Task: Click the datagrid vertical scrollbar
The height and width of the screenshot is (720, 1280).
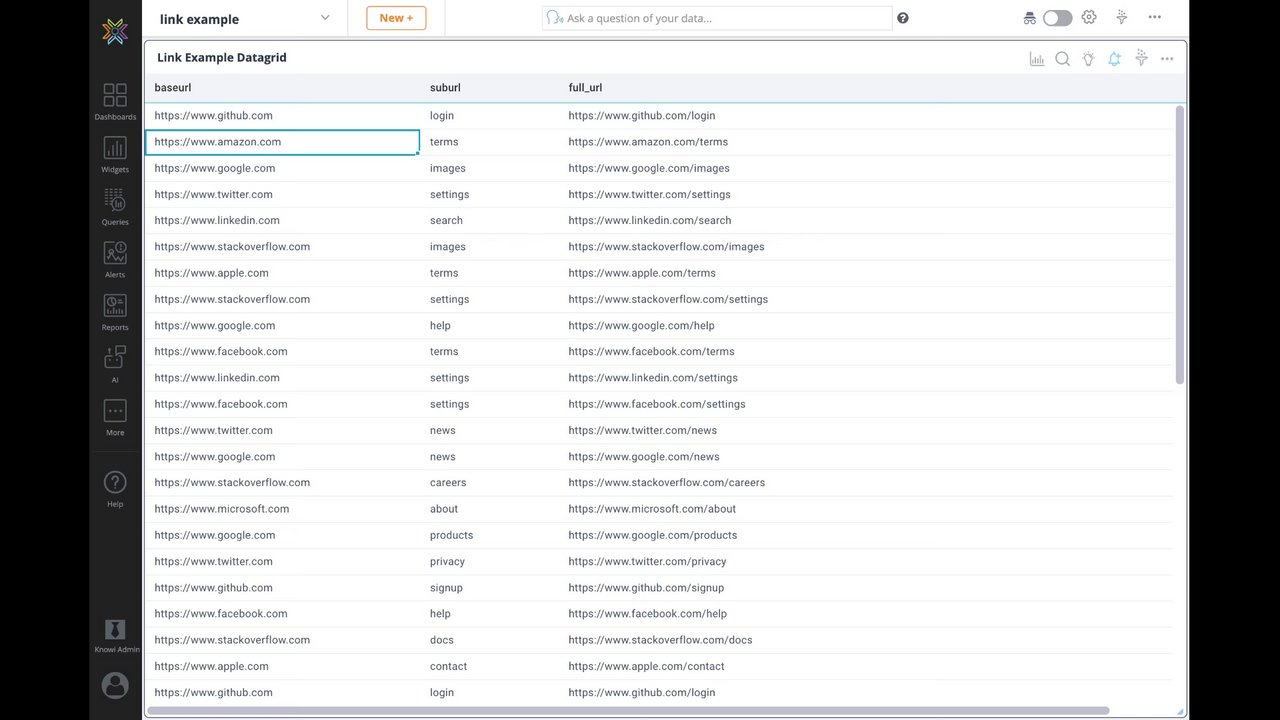Action: pyautogui.click(x=1180, y=245)
